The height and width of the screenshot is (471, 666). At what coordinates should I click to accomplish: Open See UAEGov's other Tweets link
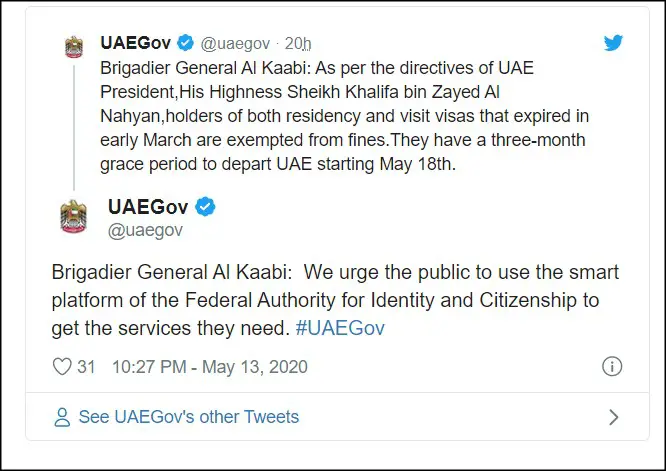[x=189, y=417]
